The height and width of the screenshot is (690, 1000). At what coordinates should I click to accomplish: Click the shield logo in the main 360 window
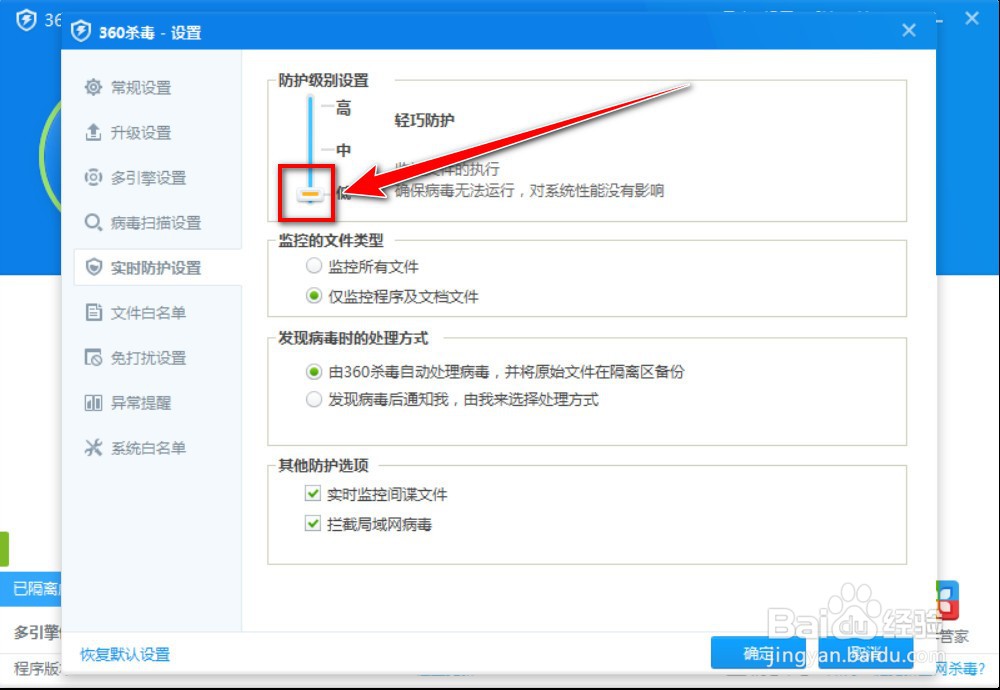26,20
